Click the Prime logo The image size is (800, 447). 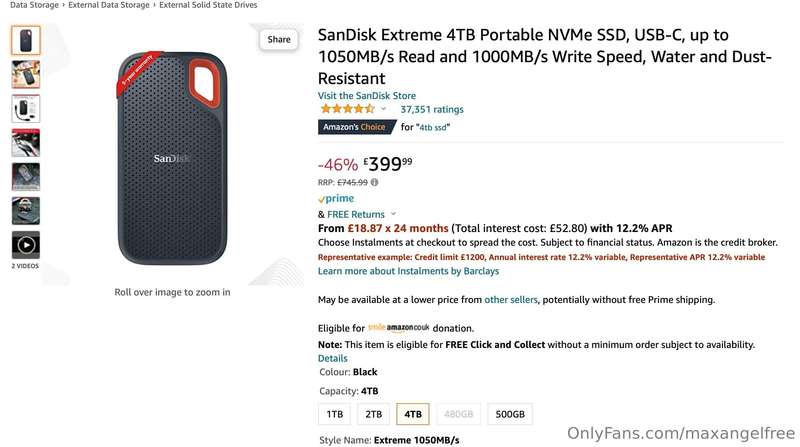point(336,198)
